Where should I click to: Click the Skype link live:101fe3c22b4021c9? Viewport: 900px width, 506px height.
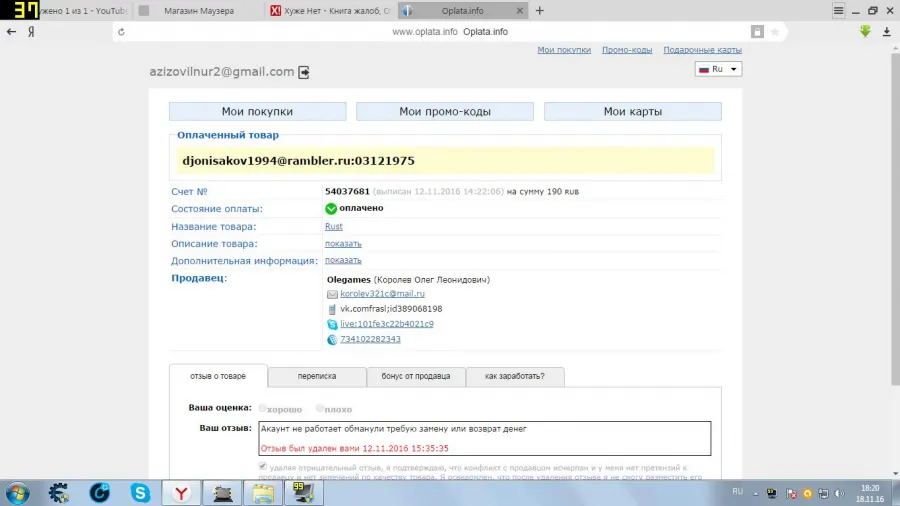[387, 324]
